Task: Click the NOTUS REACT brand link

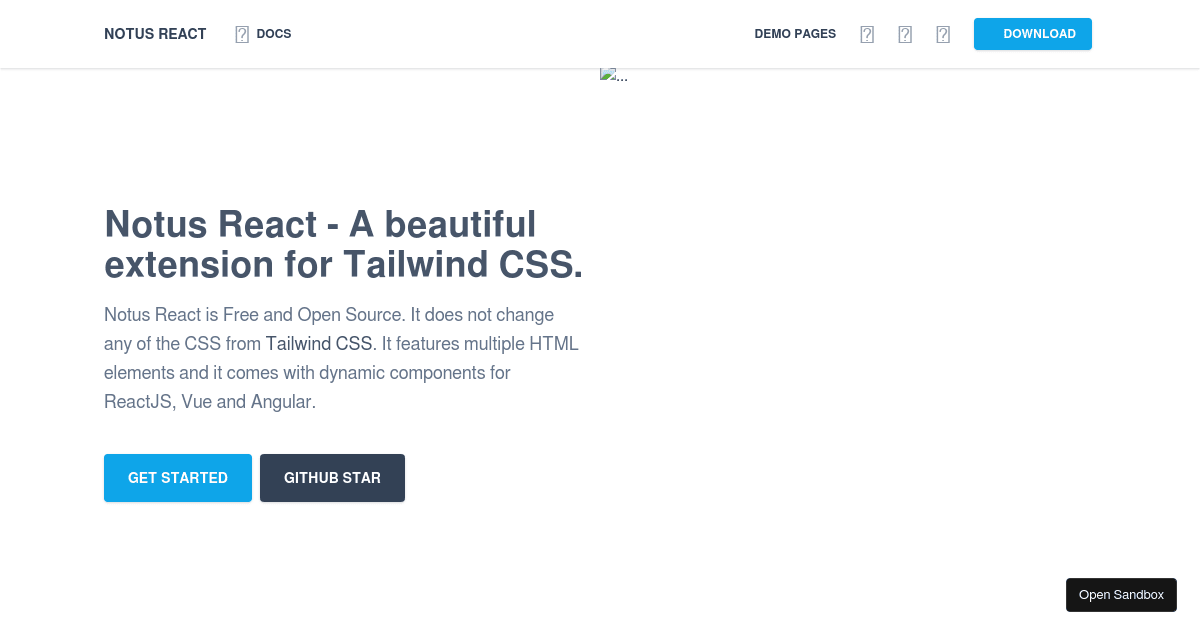Action: (155, 34)
